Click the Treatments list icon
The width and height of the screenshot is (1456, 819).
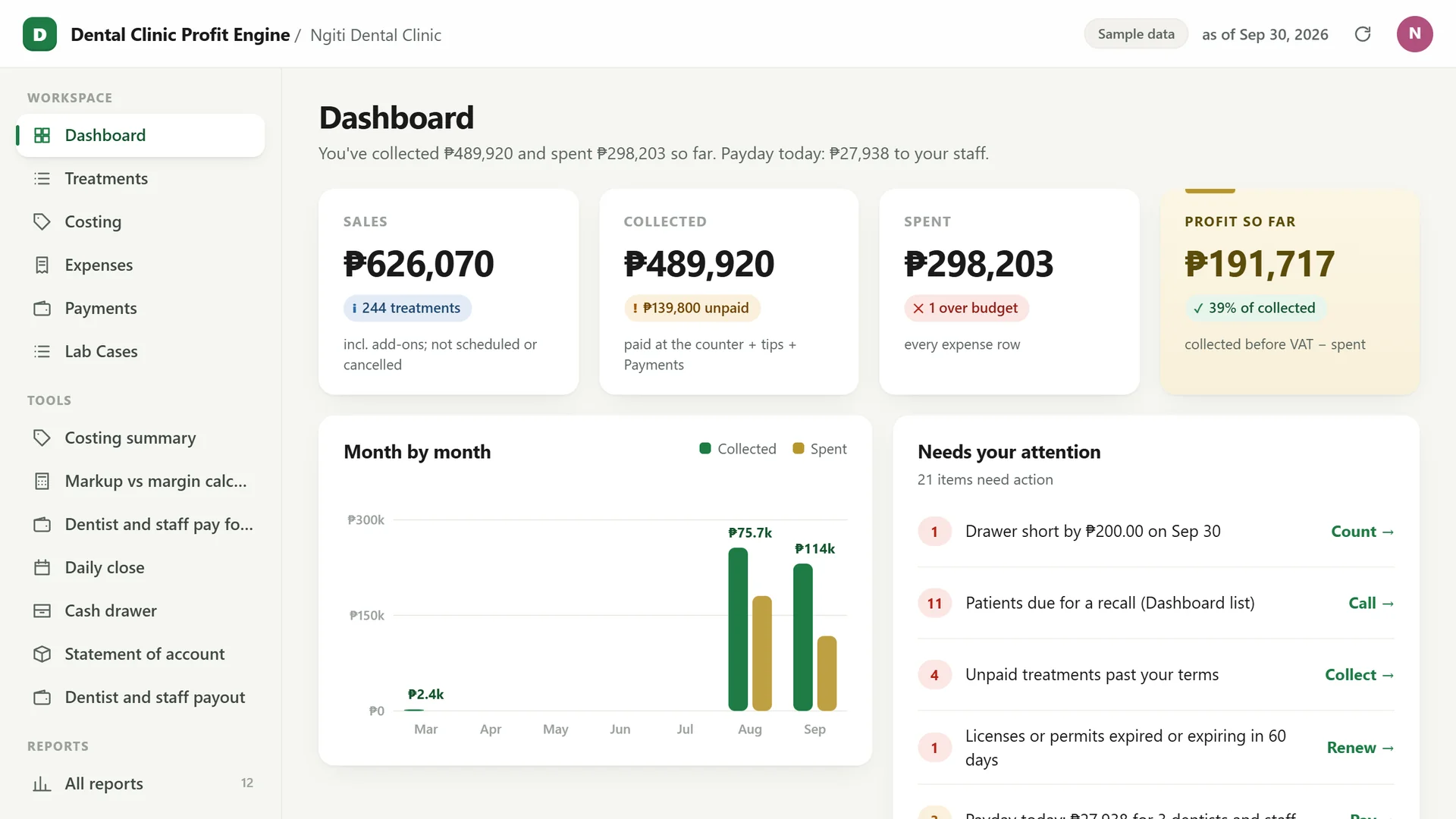pyautogui.click(x=42, y=178)
